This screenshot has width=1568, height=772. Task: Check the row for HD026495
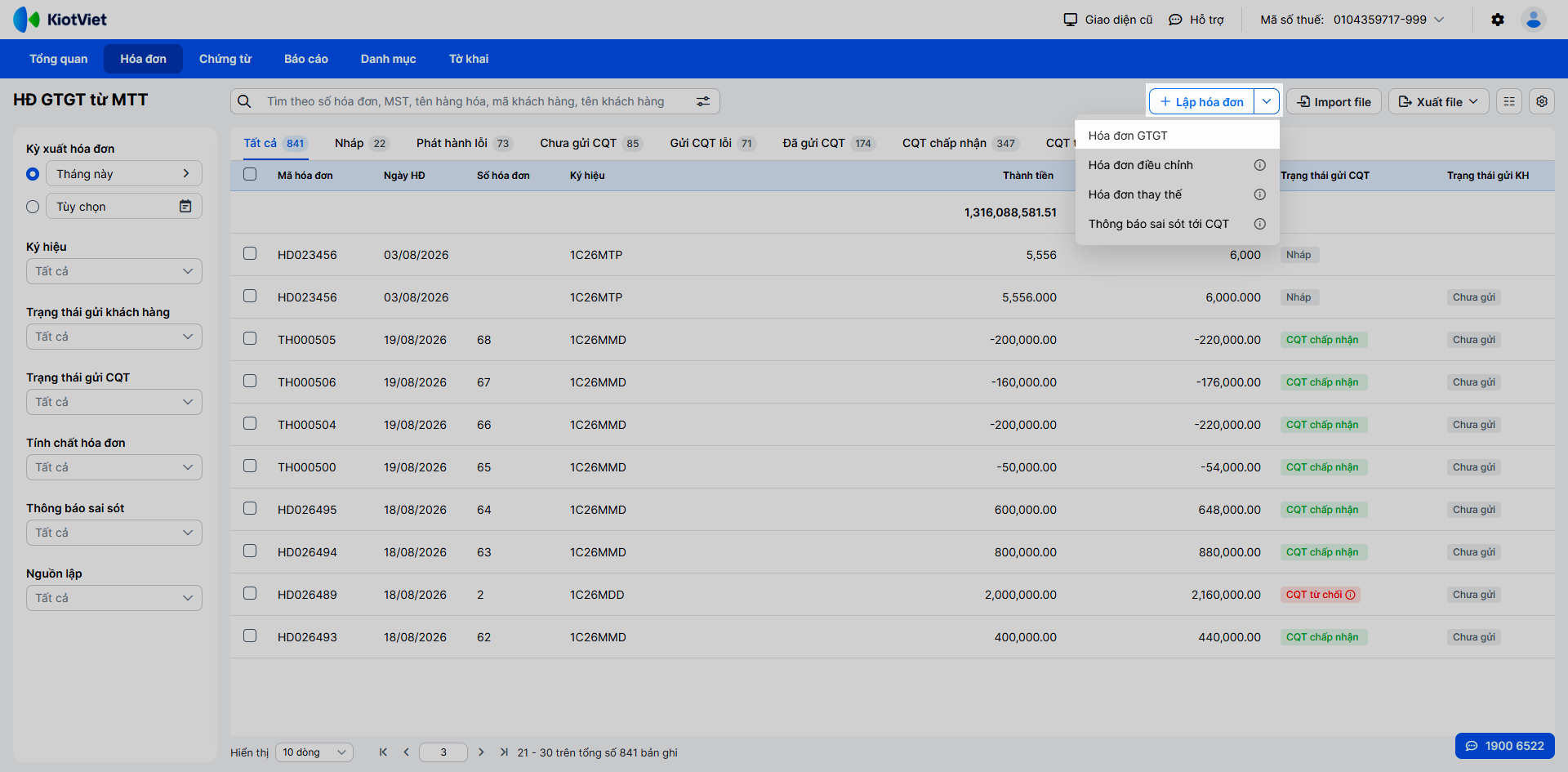tap(250, 508)
